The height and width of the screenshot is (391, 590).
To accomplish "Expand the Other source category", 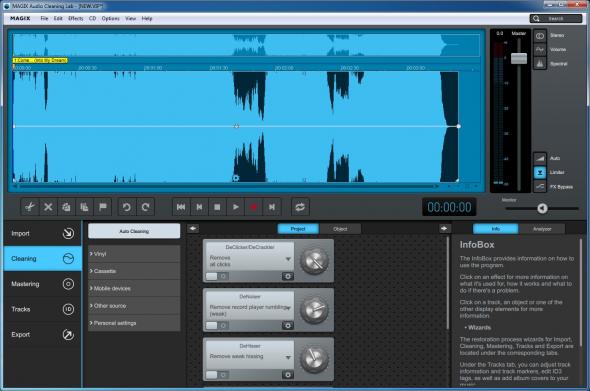I will click(134, 306).
